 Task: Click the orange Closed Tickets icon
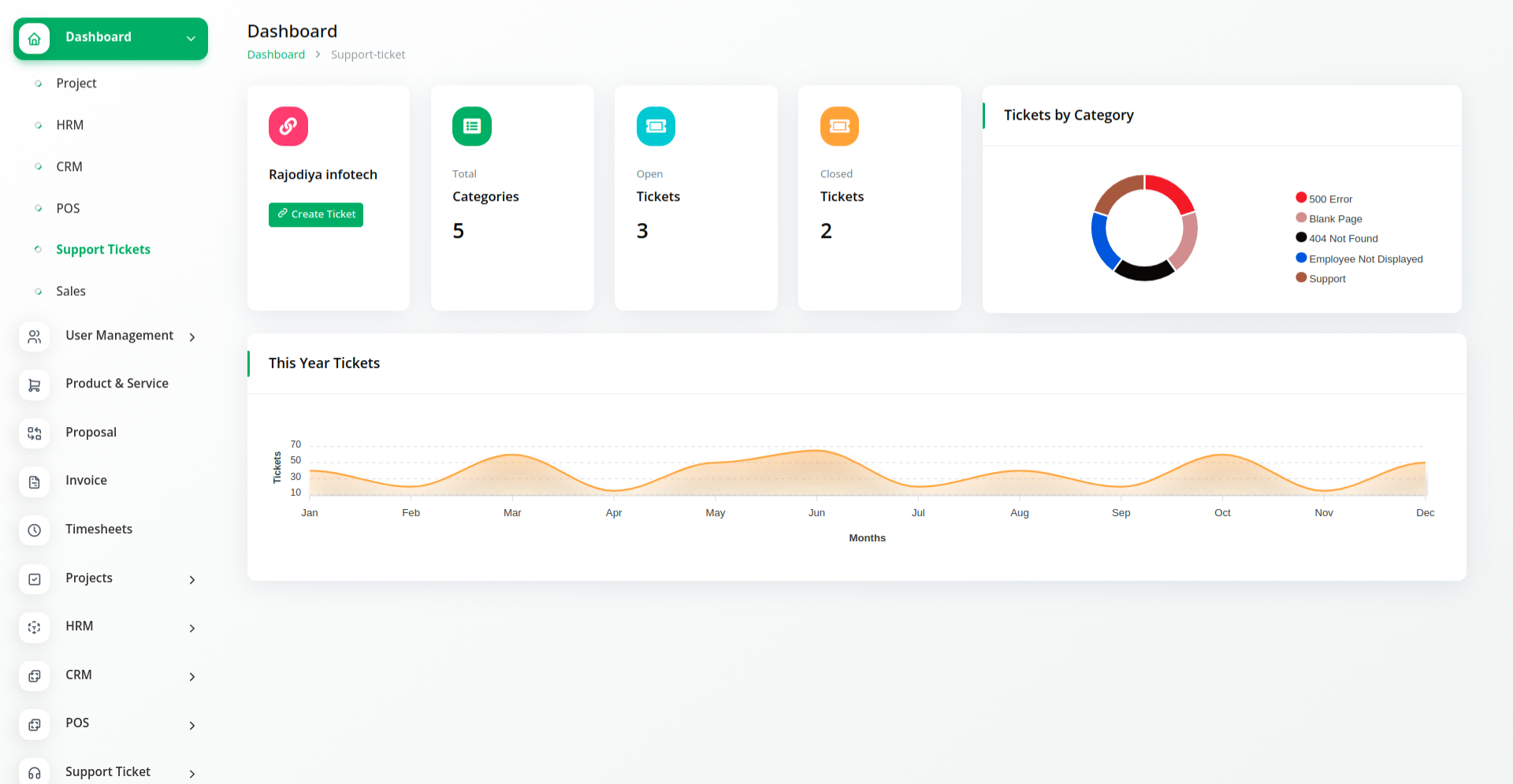click(x=839, y=126)
